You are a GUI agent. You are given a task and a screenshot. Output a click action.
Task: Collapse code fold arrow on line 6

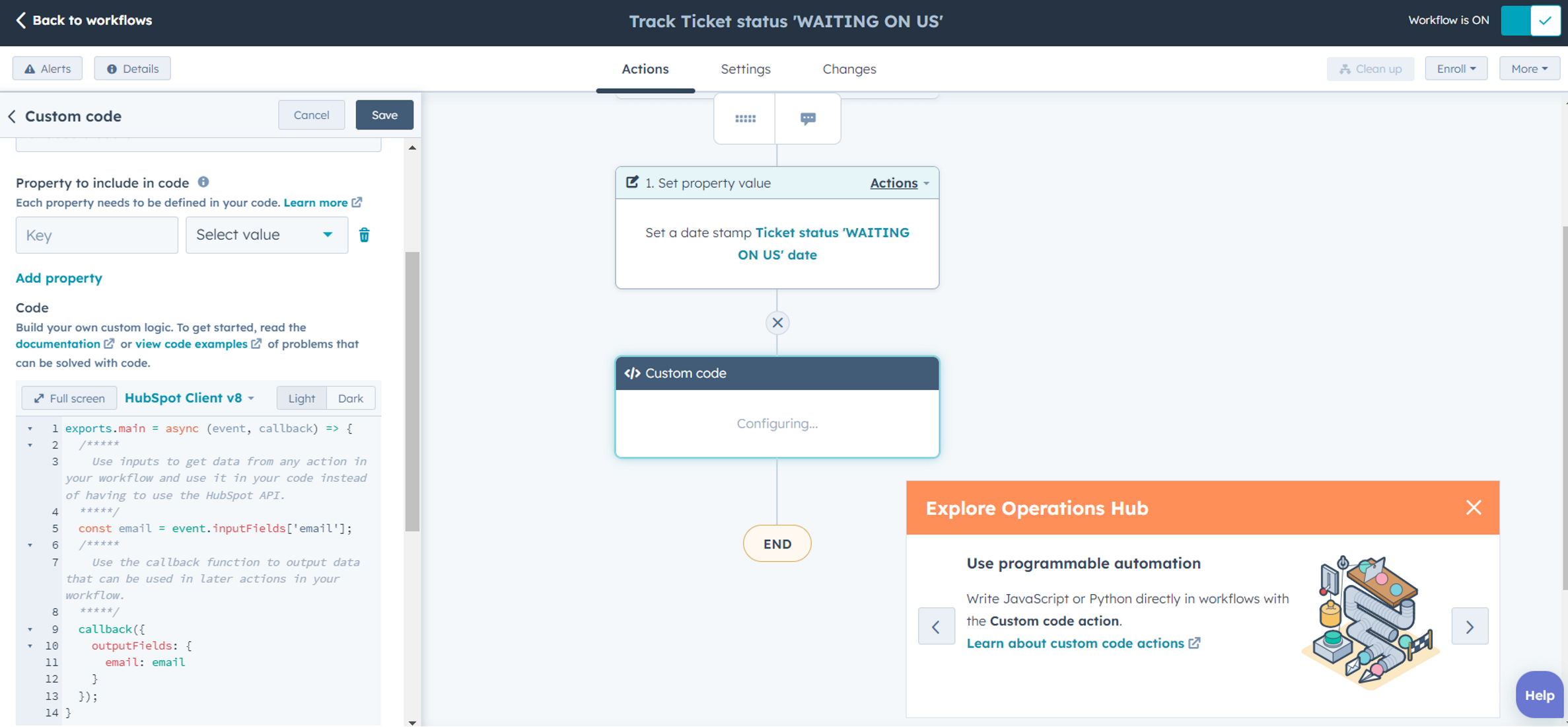pyautogui.click(x=30, y=546)
